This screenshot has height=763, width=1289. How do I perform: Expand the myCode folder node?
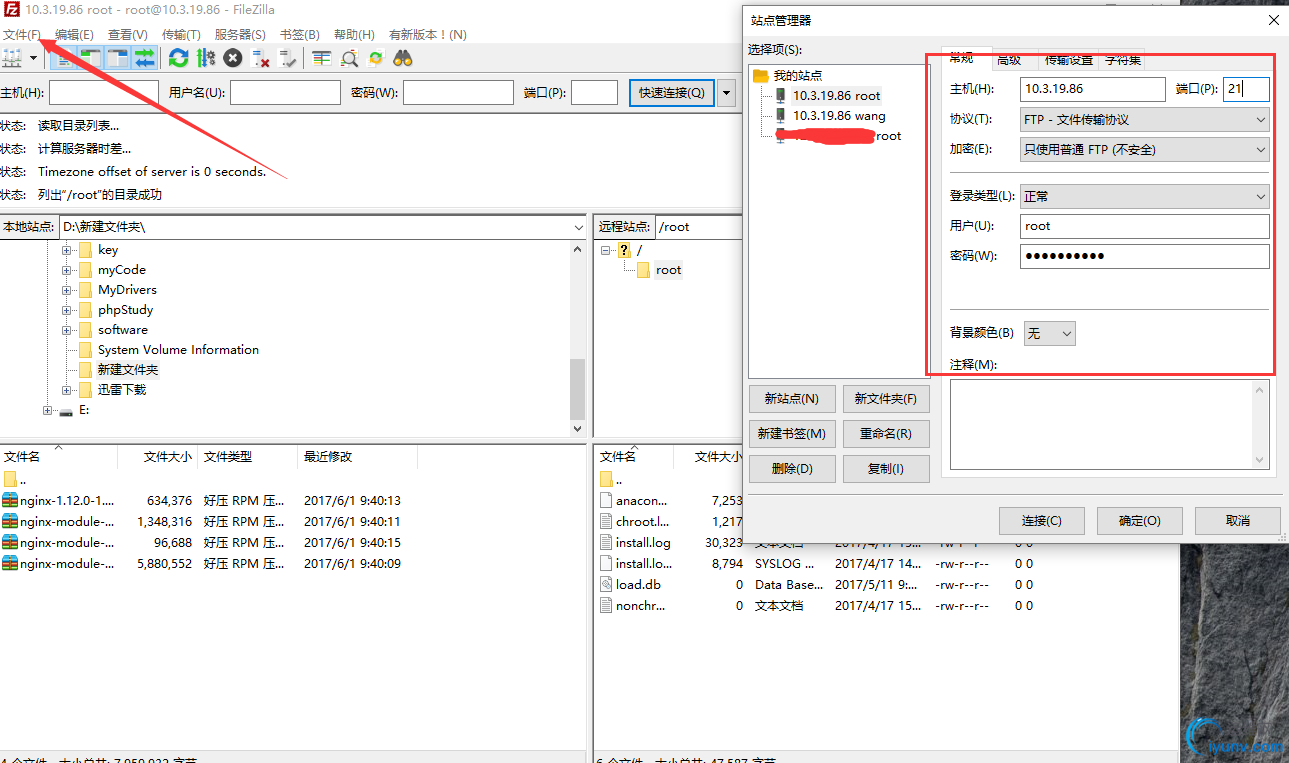pos(67,270)
